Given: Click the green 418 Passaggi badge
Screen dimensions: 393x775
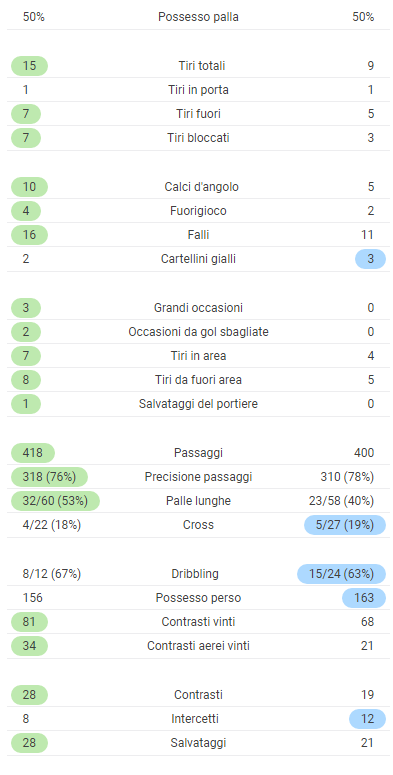Looking at the screenshot, I should tap(33, 453).
